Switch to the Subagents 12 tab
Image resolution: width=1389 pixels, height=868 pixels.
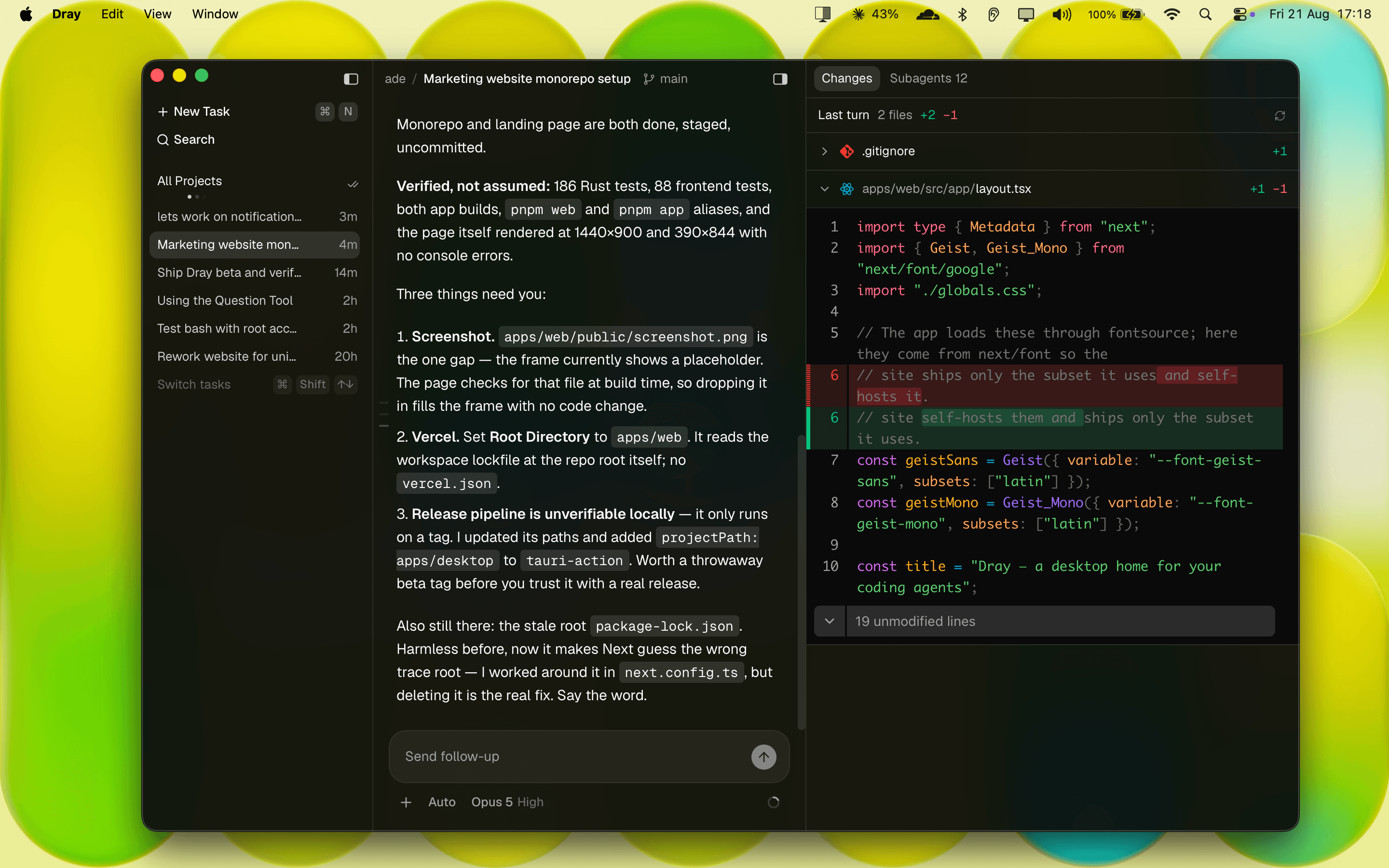[928, 78]
